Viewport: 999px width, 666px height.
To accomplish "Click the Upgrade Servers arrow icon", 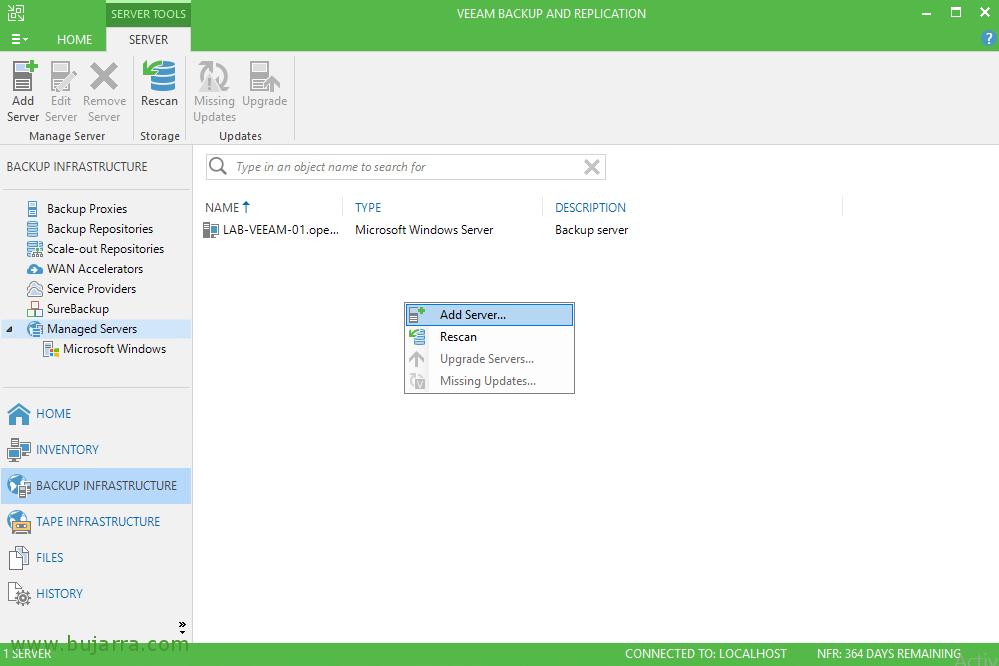I will [x=417, y=359].
